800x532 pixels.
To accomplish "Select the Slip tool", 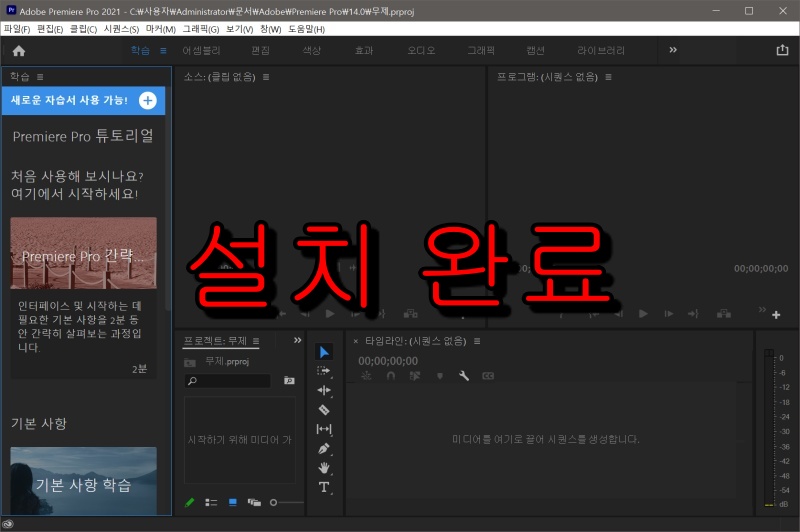I will click(x=324, y=429).
